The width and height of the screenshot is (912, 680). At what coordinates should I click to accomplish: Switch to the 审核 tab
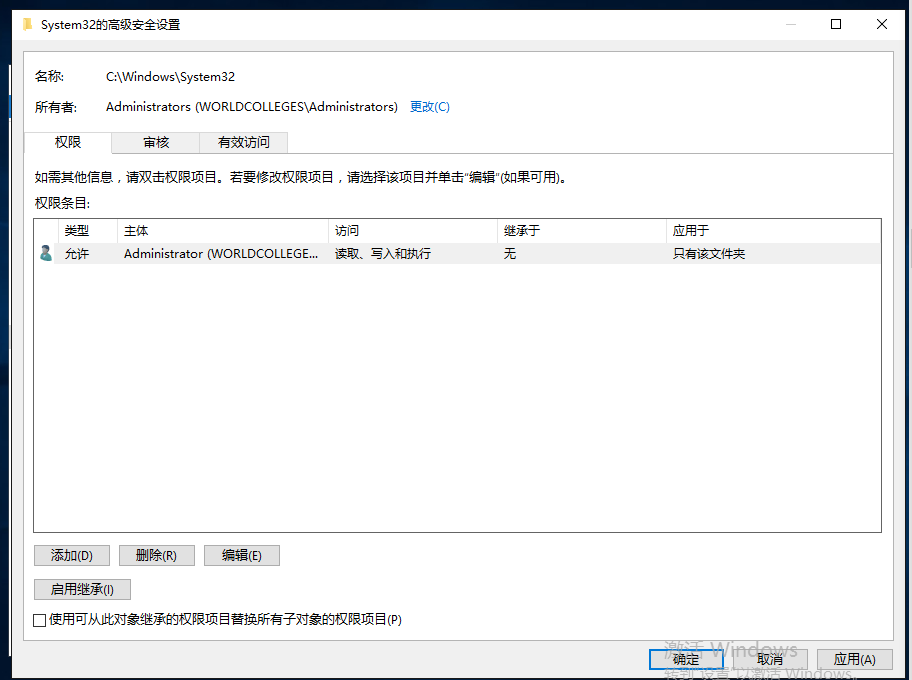[155, 142]
